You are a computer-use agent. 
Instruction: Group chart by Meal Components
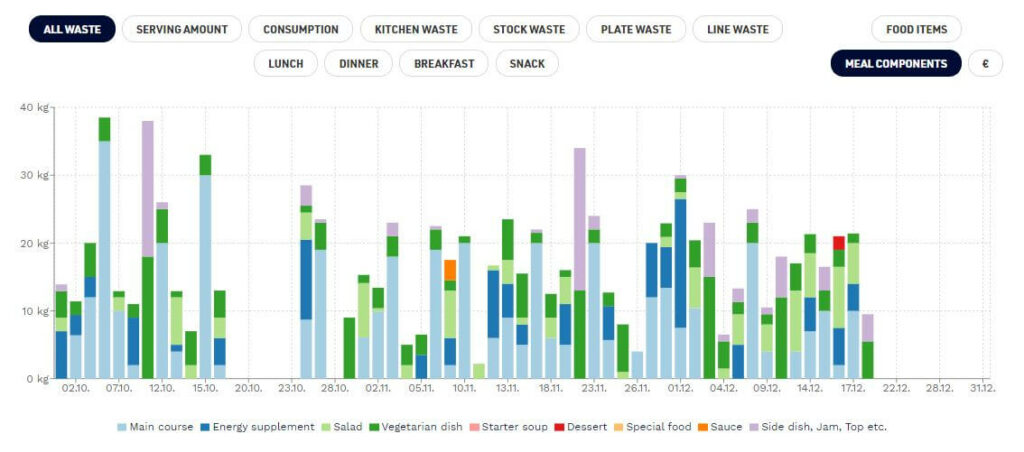coord(896,64)
